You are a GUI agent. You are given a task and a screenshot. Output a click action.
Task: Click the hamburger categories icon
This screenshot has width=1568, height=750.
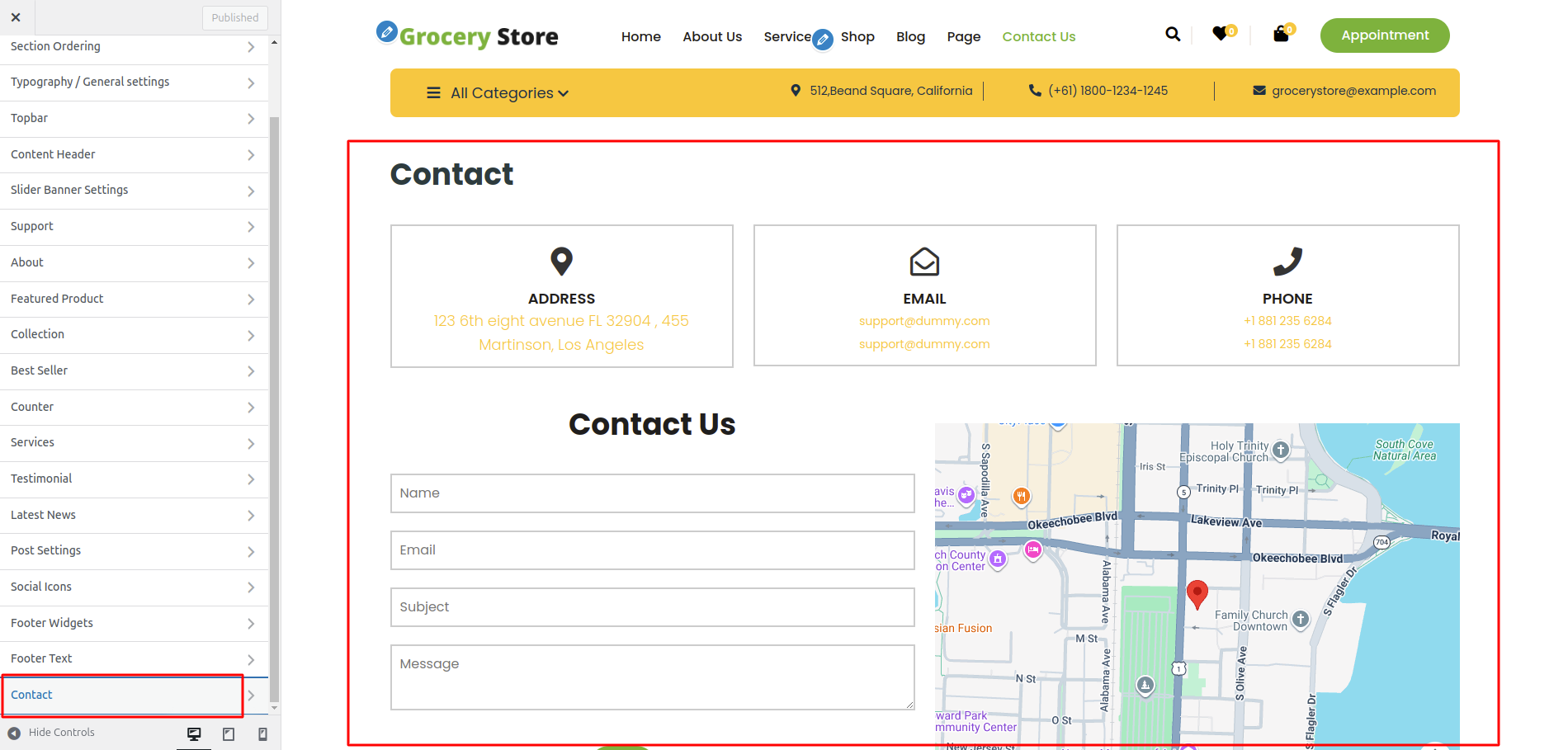[433, 93]
